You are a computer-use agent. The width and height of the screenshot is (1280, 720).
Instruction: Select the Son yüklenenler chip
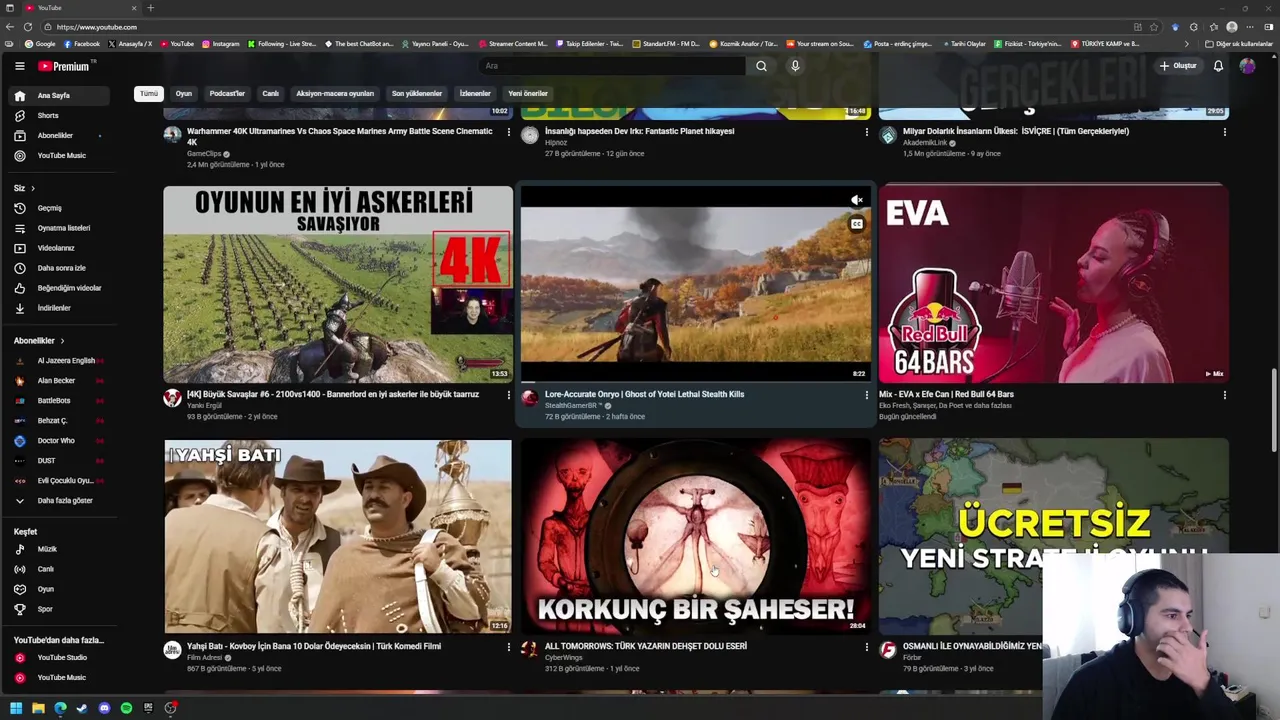coord(417,93)
